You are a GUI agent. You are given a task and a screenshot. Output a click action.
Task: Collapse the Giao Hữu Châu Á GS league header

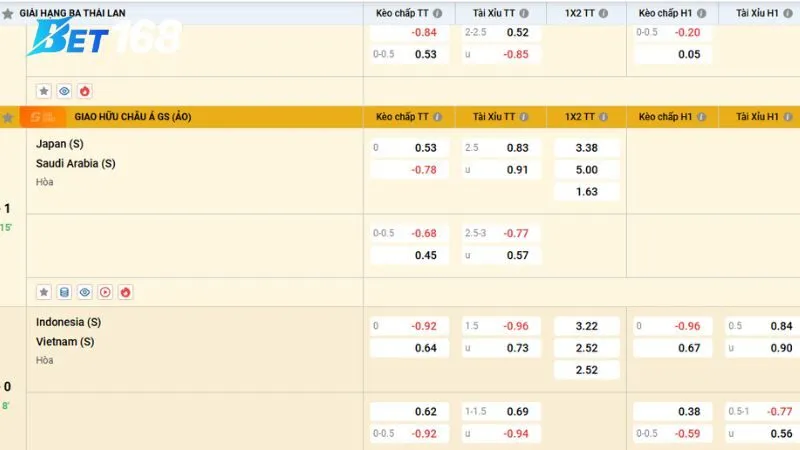[x=133, y=117]
